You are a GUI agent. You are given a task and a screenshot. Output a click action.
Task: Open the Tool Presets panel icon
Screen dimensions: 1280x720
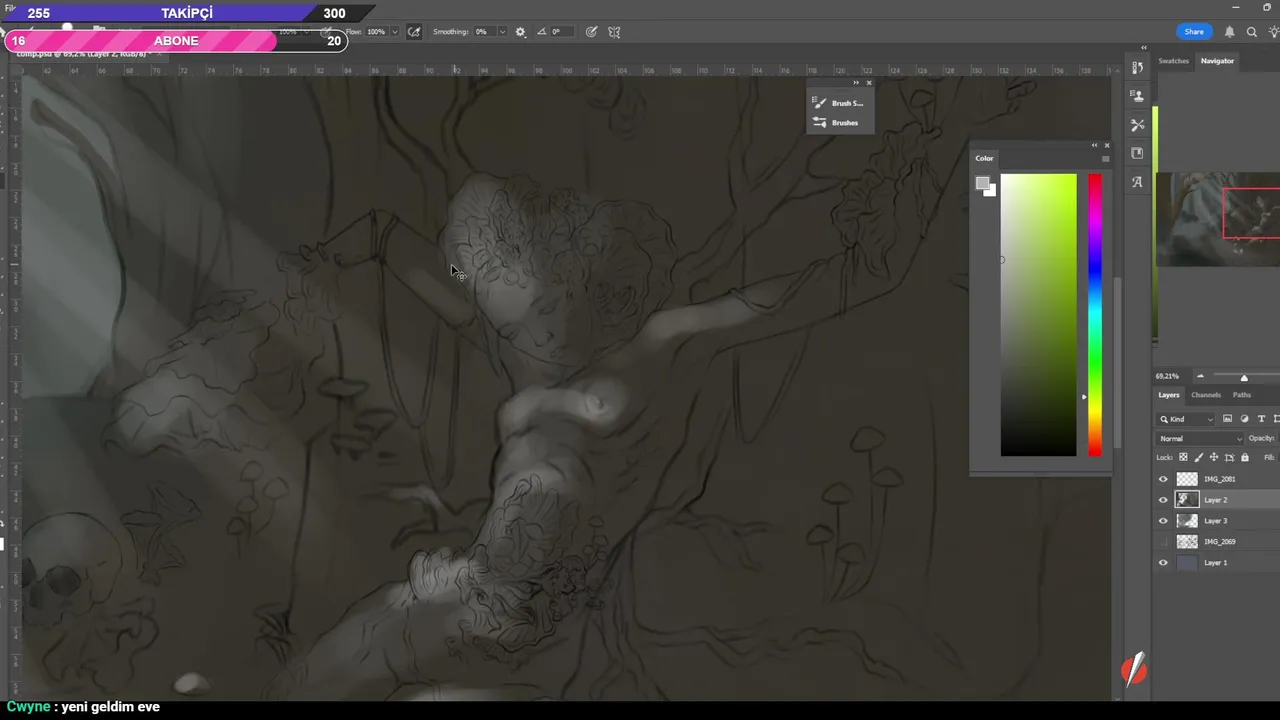tap(1137, 125)
